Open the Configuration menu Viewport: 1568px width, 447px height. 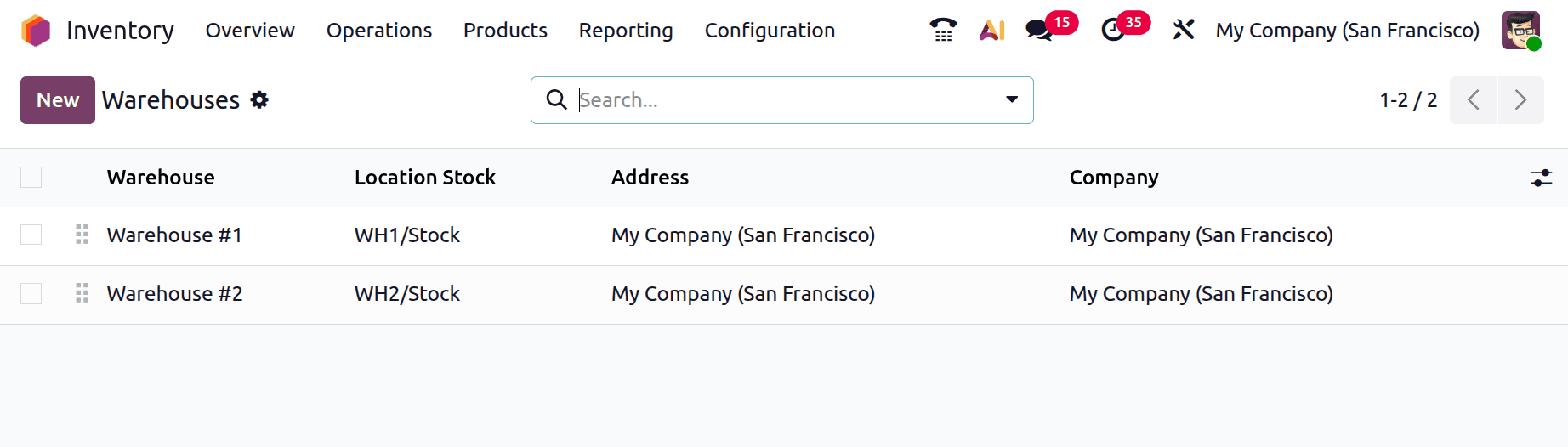point(770,31)
